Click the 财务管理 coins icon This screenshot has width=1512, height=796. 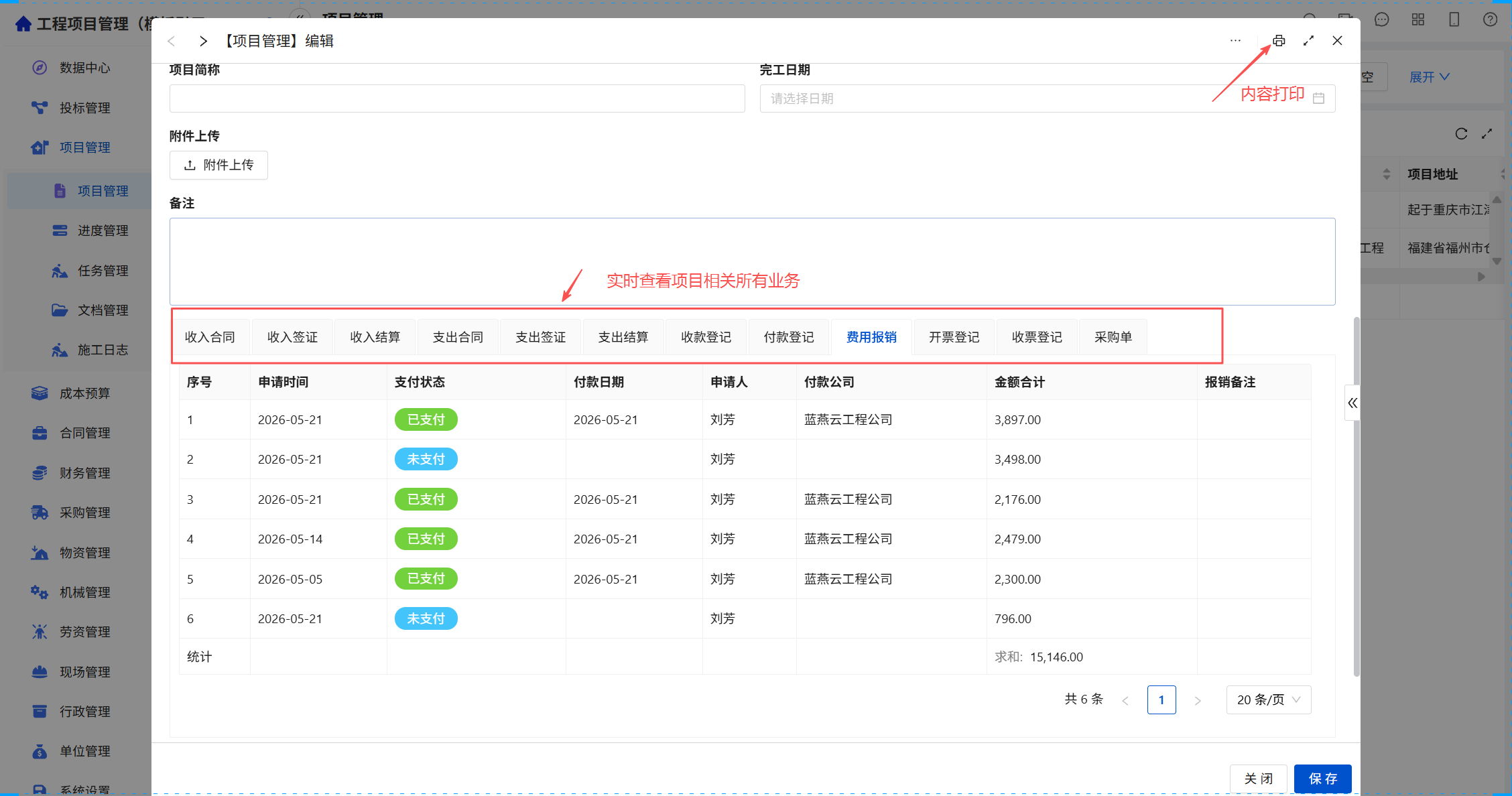tap(40, 472)
